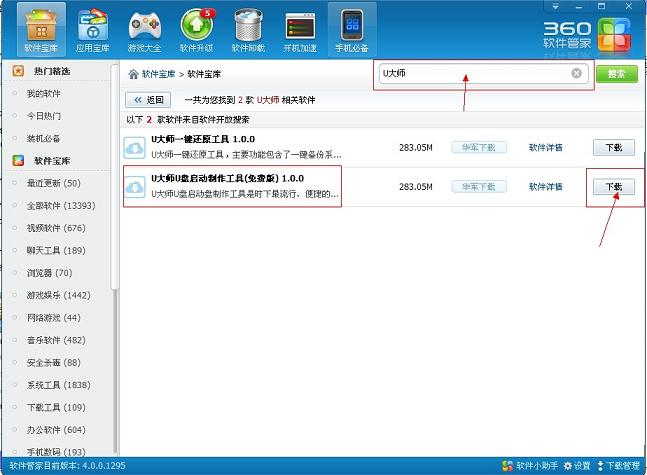Download U大师一键还原工具 with 下载 button
The image size is (647, 475).
point(614,147)
